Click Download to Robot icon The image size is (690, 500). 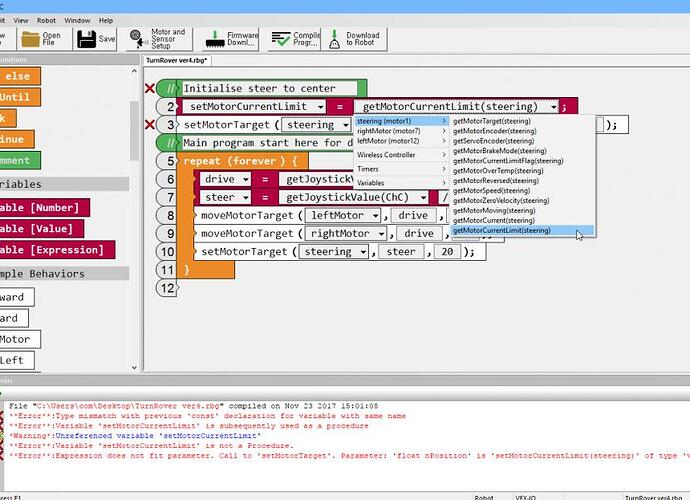[334, 39]
